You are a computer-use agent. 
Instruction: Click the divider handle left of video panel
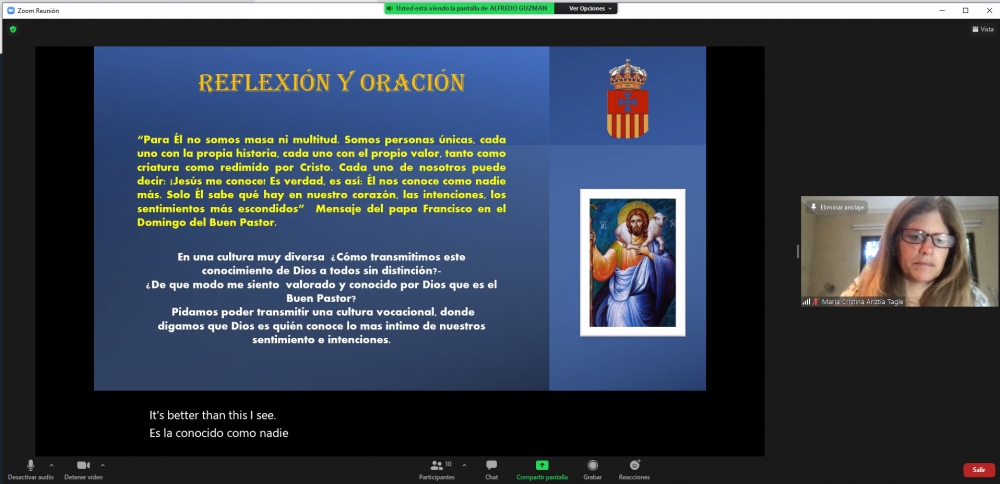tap(797, 251)
